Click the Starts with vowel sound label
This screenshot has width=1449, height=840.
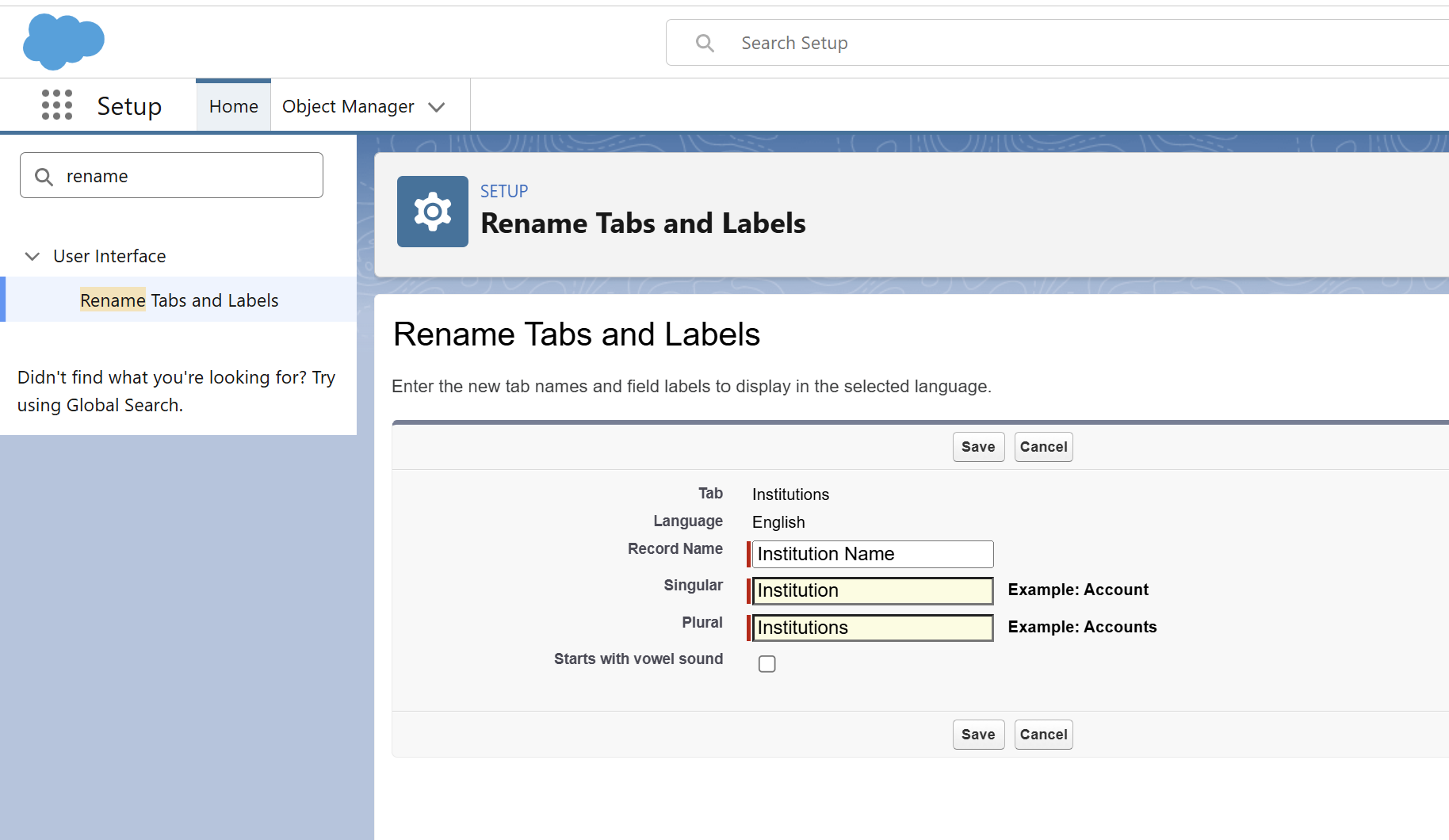coord(638,659)
